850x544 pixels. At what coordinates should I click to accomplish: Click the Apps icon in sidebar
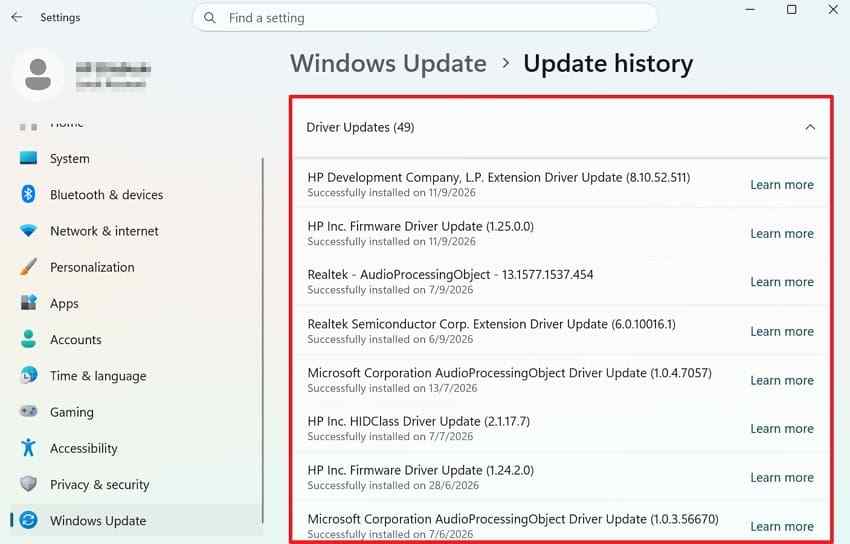(28, 302)
